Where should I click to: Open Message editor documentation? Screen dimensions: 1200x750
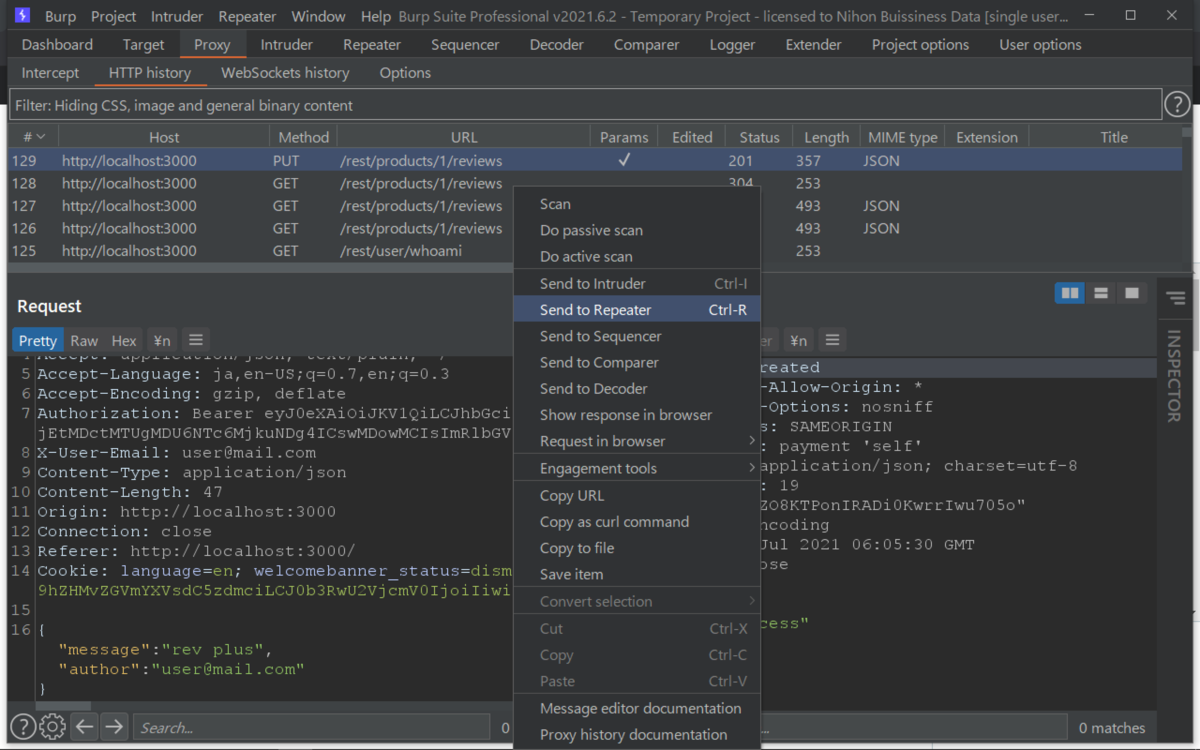coord(637,708)
